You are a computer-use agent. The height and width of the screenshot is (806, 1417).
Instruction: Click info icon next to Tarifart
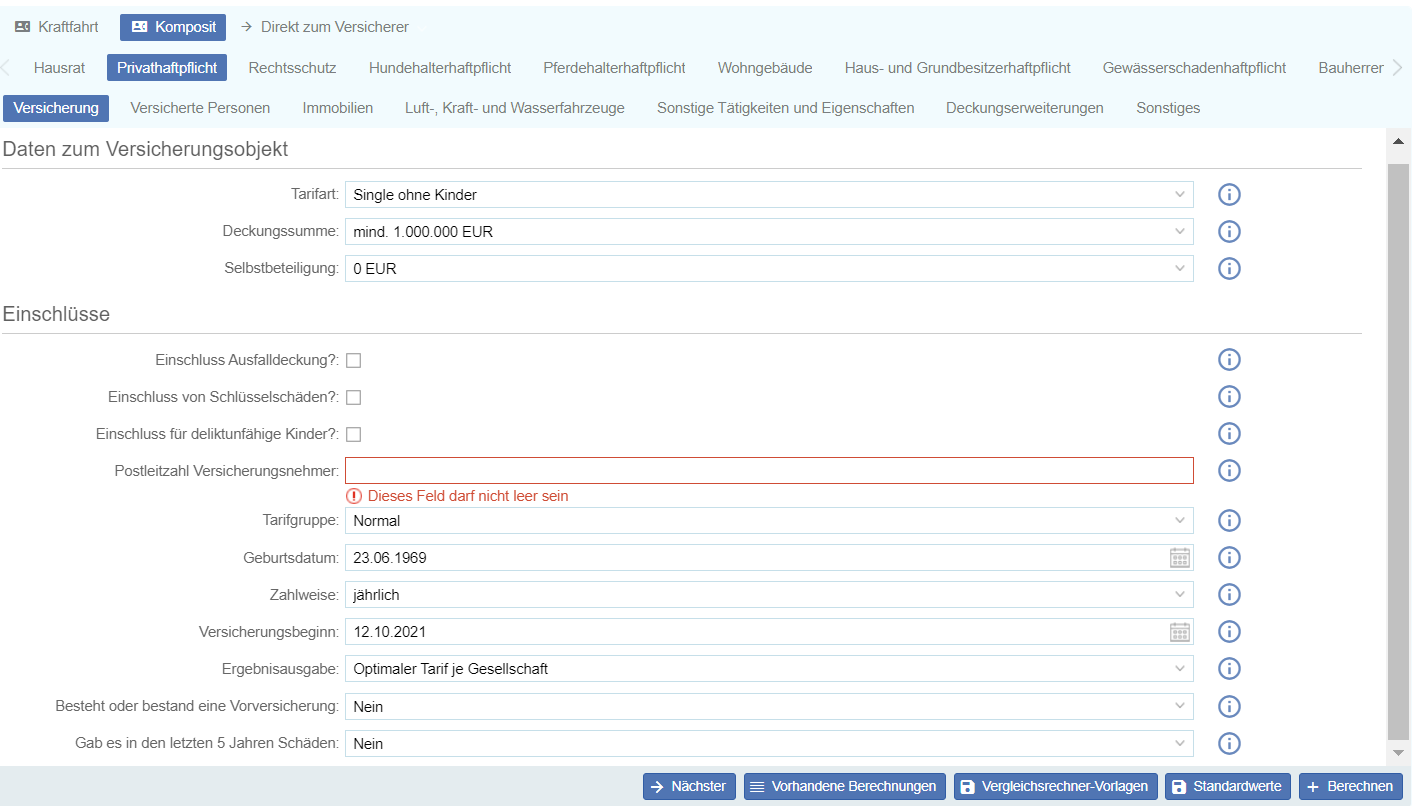coord(1229,194)
